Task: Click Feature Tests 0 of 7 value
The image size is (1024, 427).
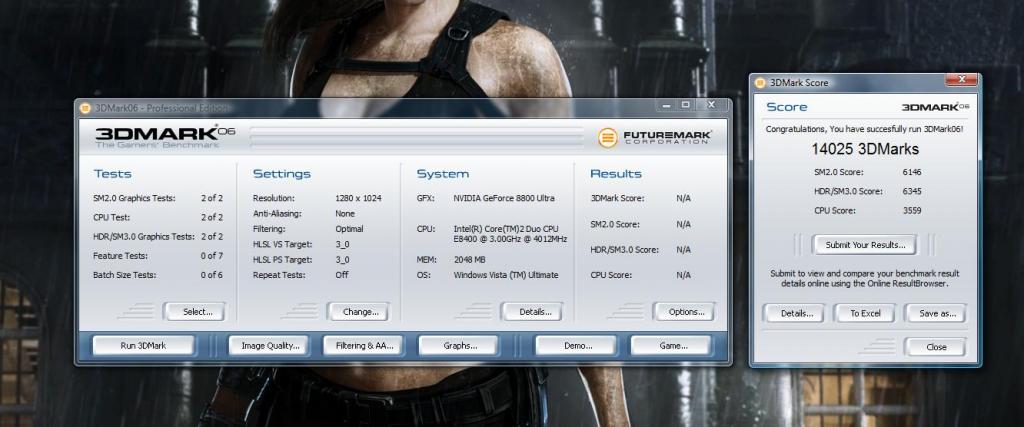Action: [x=212, y=256]
